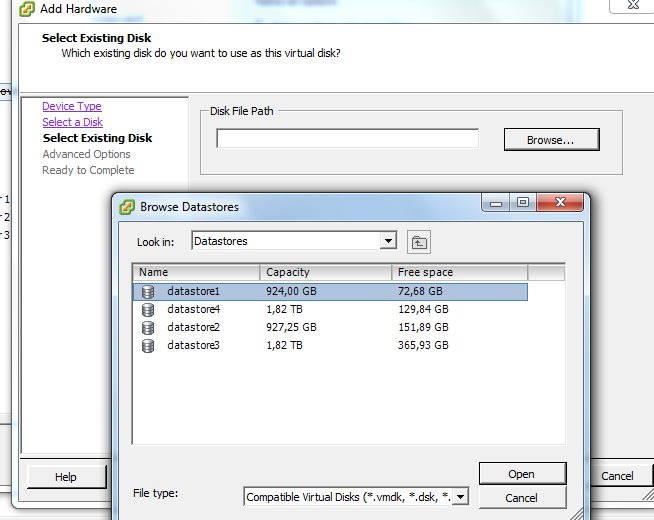Viewport: 654px width, 520px height.
Task: Open the File type dropdown arrow
Action: click(x=460, y=497)
